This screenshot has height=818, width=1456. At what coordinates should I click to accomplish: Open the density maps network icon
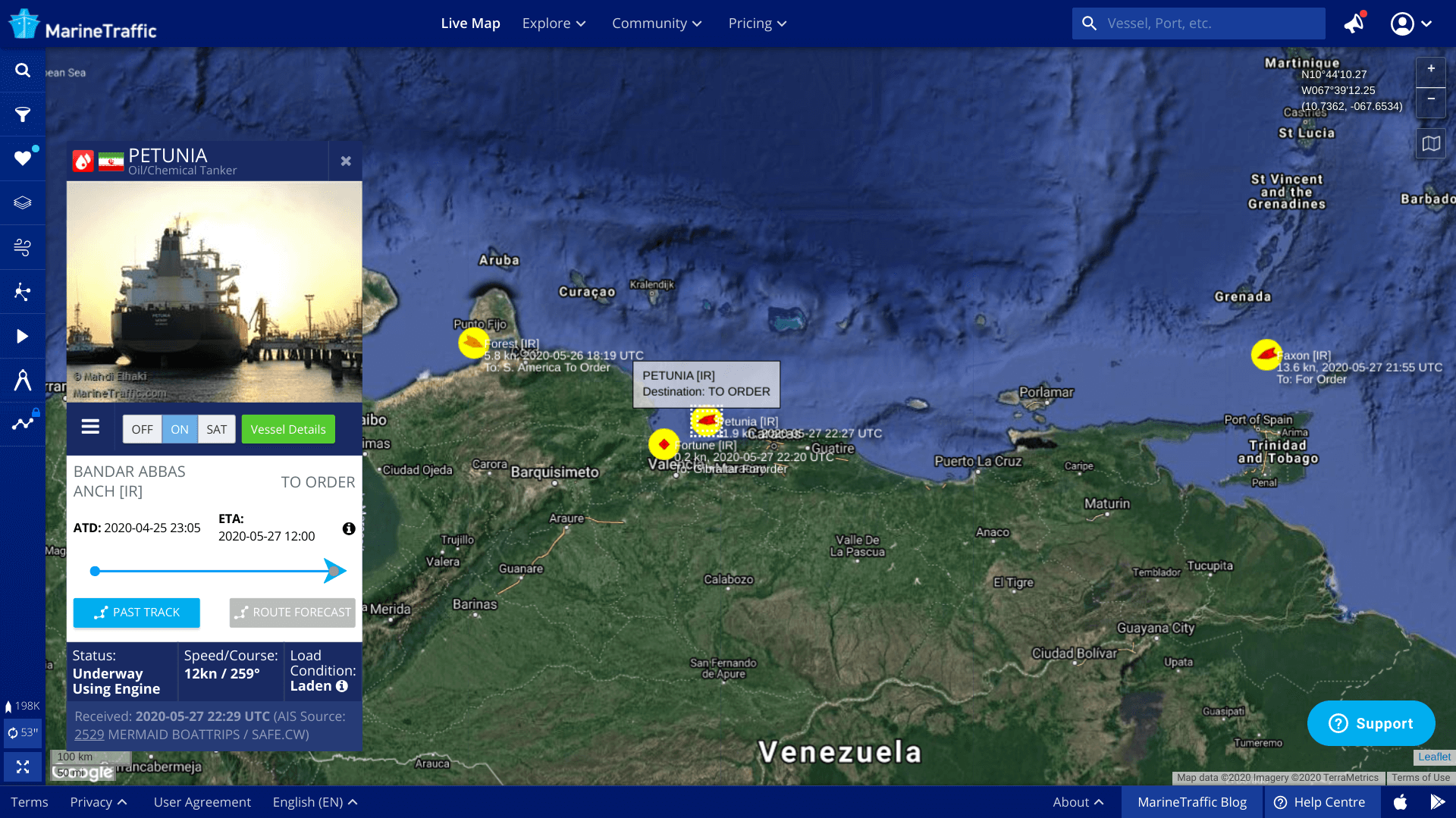(x=23, y=292)
